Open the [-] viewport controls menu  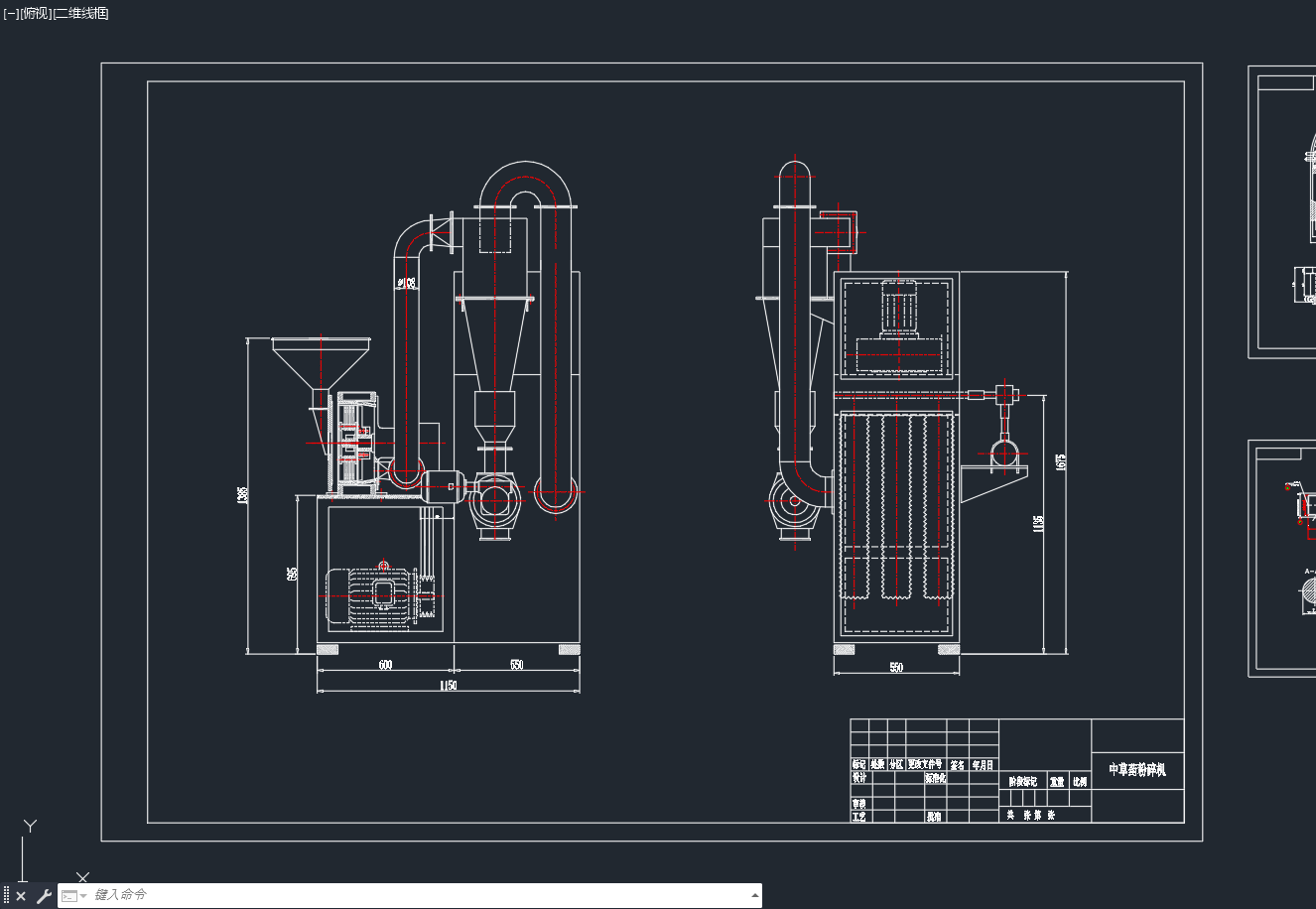(11, 13)
